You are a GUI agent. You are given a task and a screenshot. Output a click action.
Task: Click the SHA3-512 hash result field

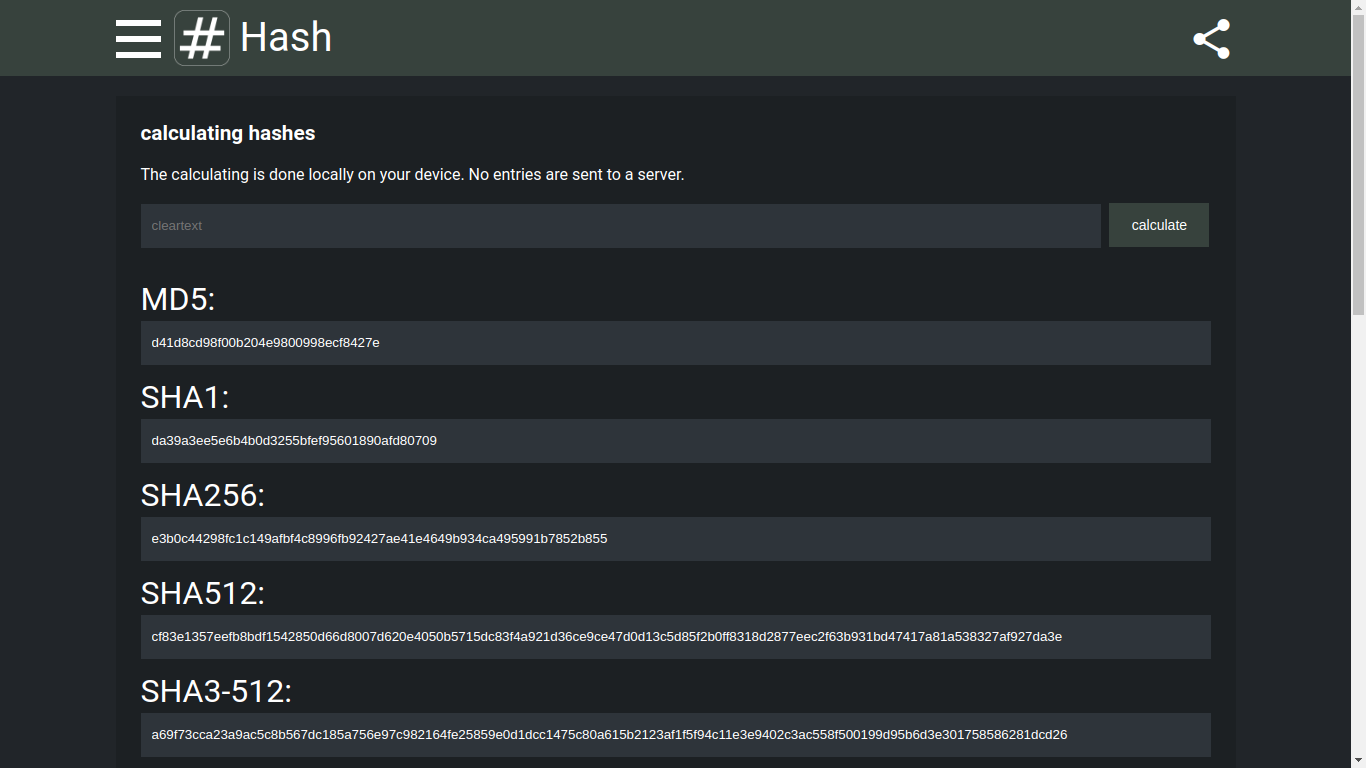[x=675, y=735]
